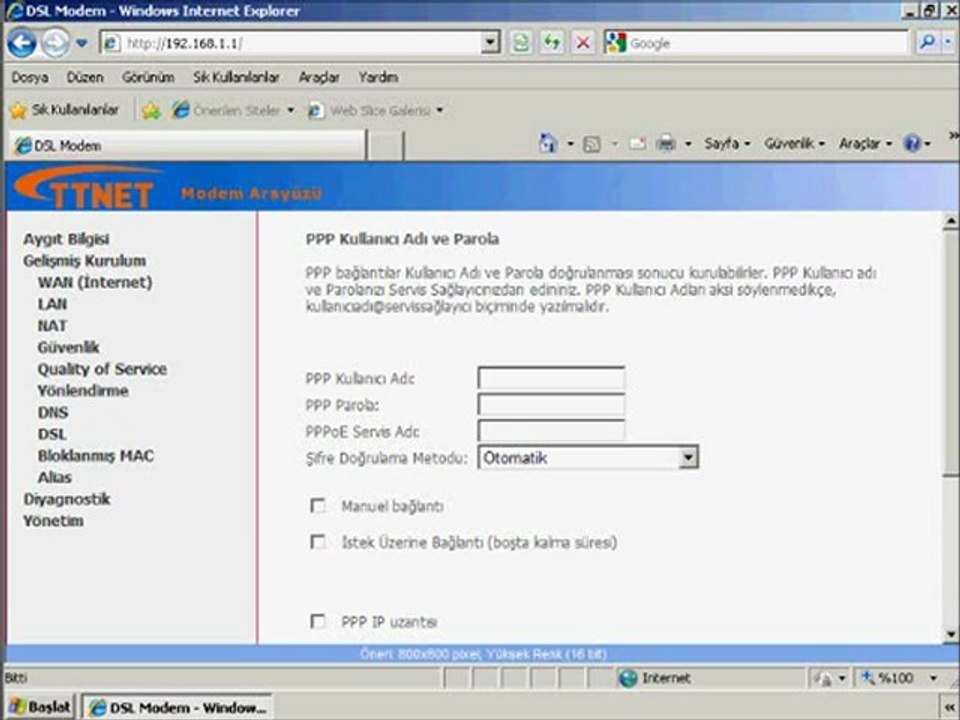Click inside the Google search box
This screenshot has width=960, height=720.
pyautogui.click(x=767, y=43)
